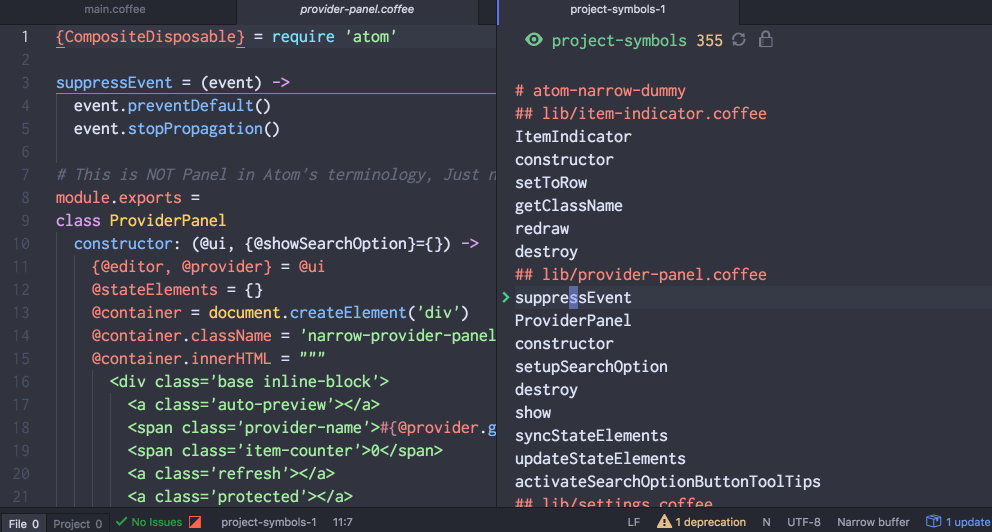Select the ItemIndicator symbol
This screenshot has width=992, height=532.
point(573,137)
